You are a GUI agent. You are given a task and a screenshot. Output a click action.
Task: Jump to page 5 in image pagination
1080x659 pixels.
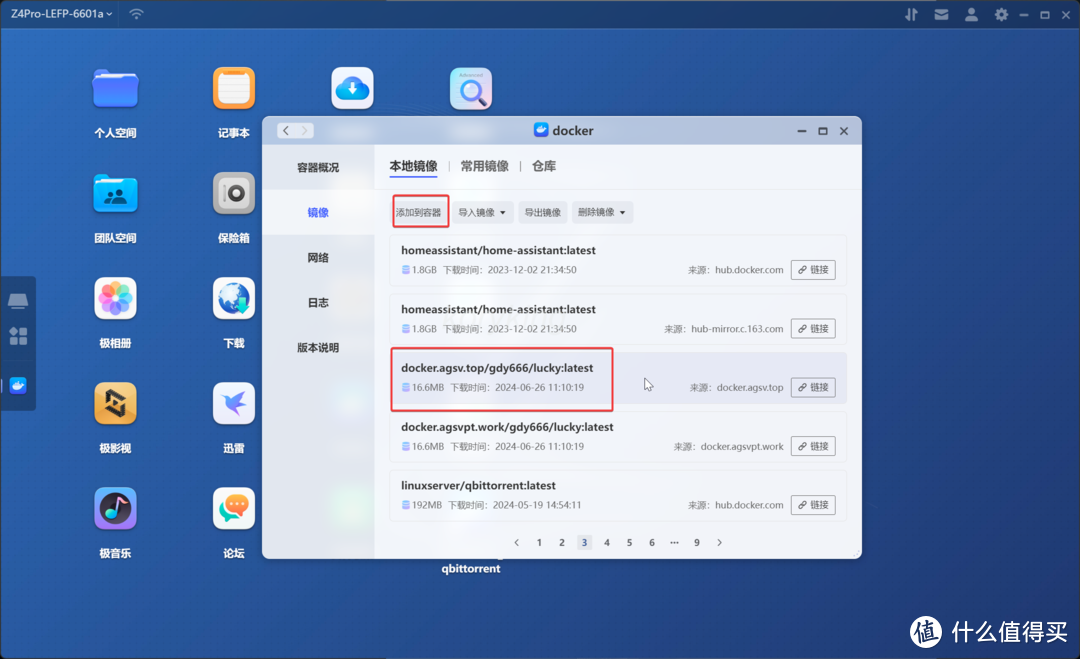click(x=629, y=542)
